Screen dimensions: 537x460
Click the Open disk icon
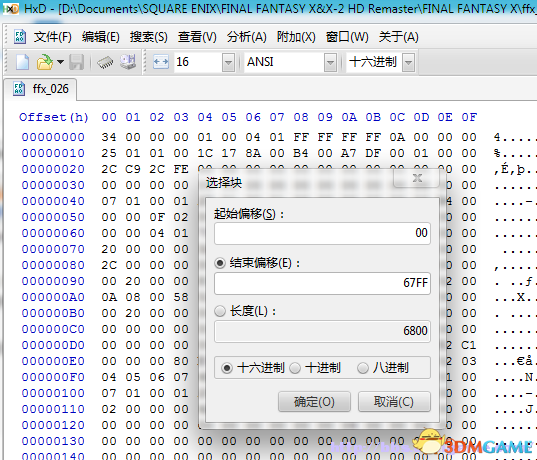[128, 62]
